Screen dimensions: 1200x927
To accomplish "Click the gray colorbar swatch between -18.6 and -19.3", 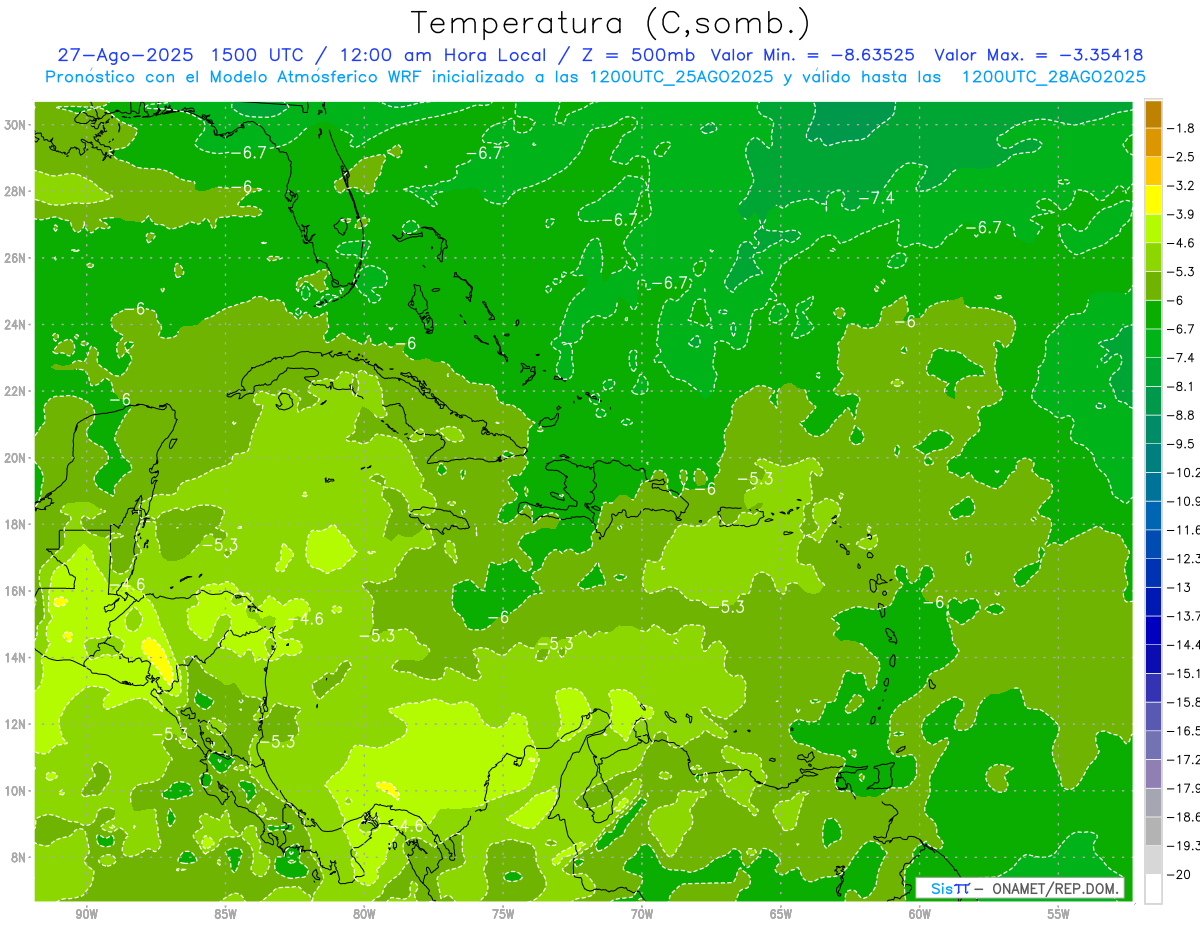I will (1153, 831).
